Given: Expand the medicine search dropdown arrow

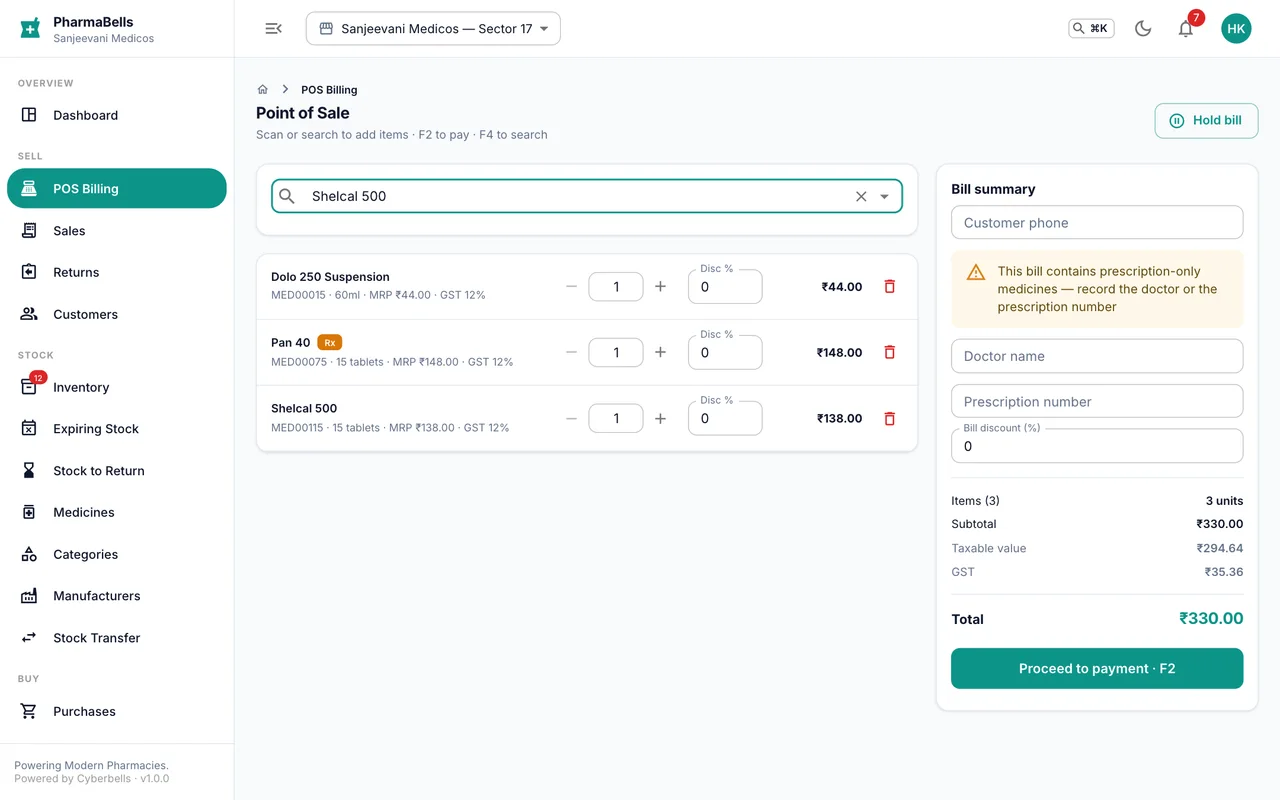Looking at the screenshot, I should point(884,196).
